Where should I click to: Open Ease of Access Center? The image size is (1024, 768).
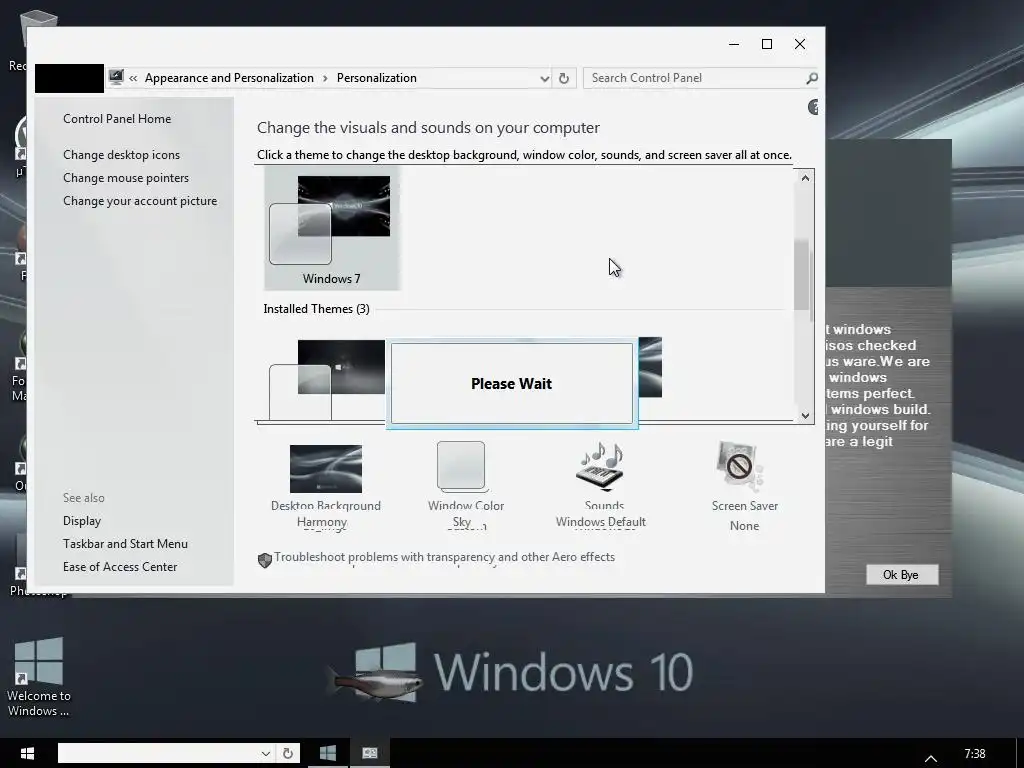(x=120, y=567)
